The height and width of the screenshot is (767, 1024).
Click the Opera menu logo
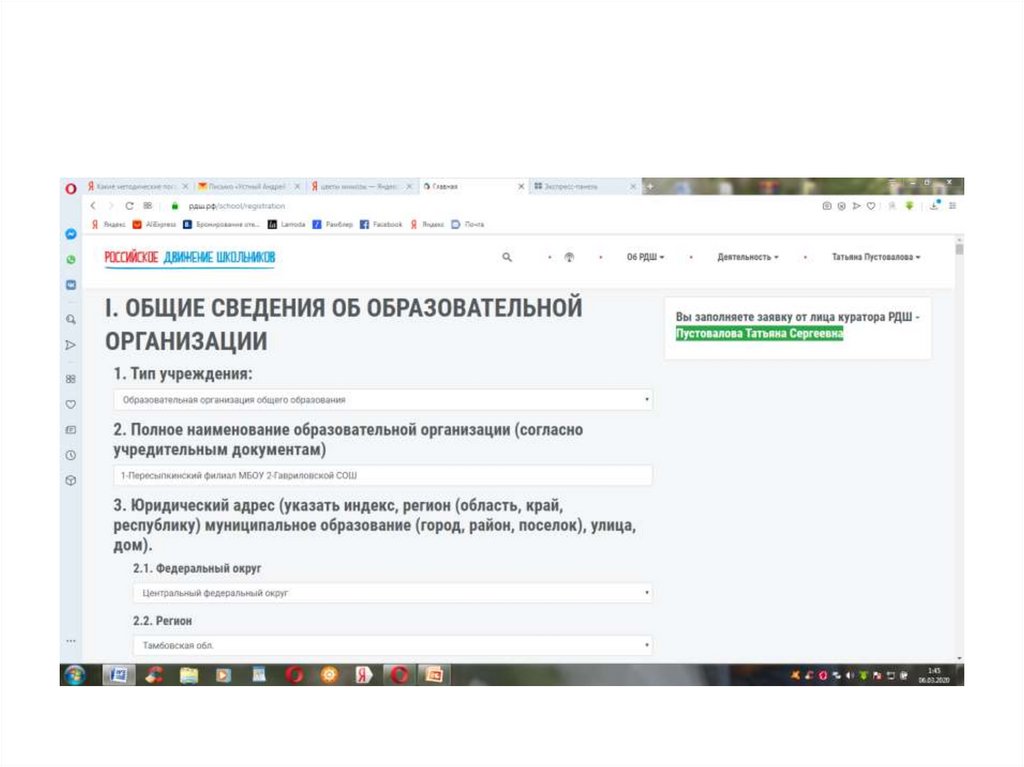point(71,187)
